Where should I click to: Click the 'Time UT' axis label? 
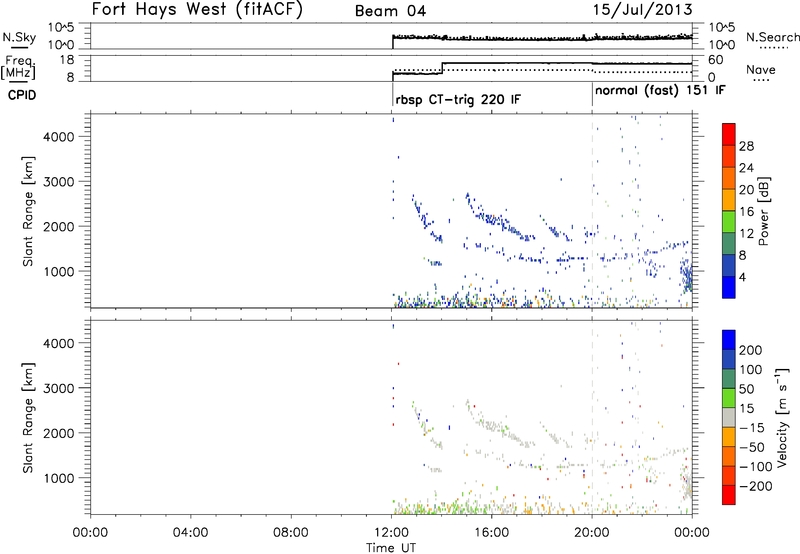[x=391, y=548]
